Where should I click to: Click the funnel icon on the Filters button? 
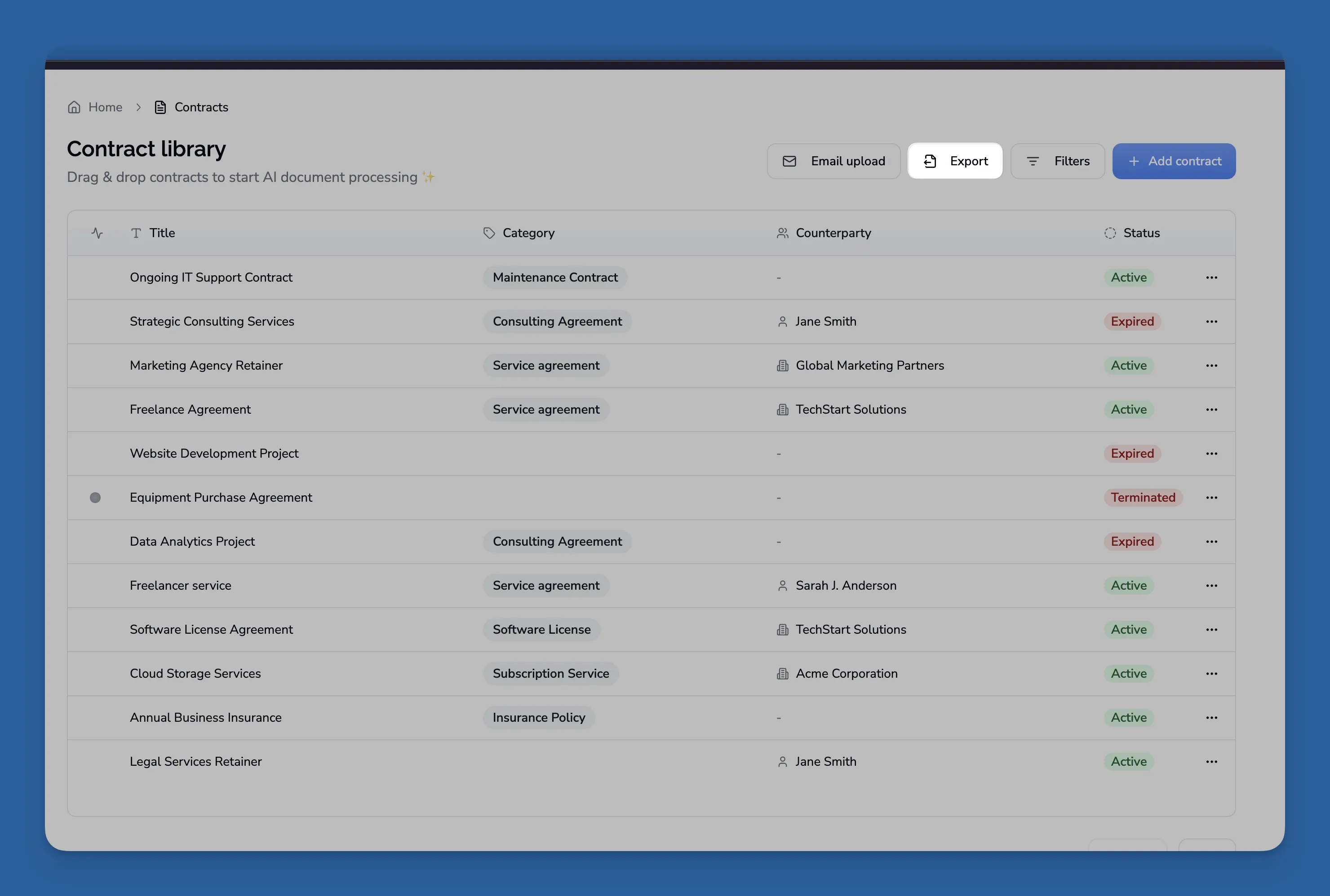pos(1033,161)
